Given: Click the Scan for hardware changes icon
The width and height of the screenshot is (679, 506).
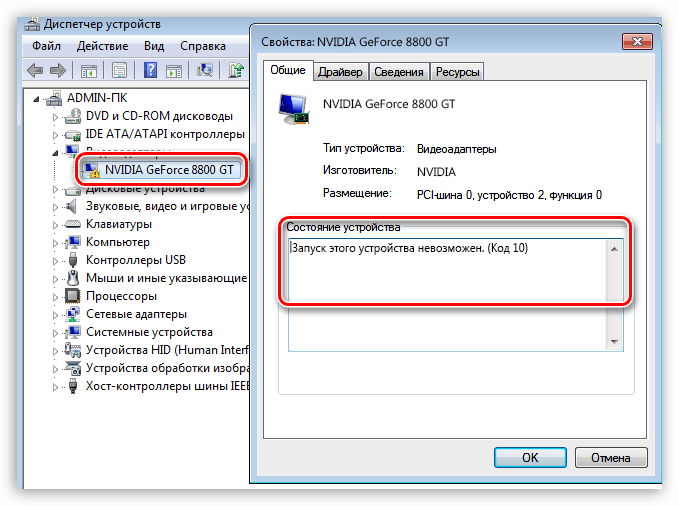Looking at the screenshot, I should [204, 70].
